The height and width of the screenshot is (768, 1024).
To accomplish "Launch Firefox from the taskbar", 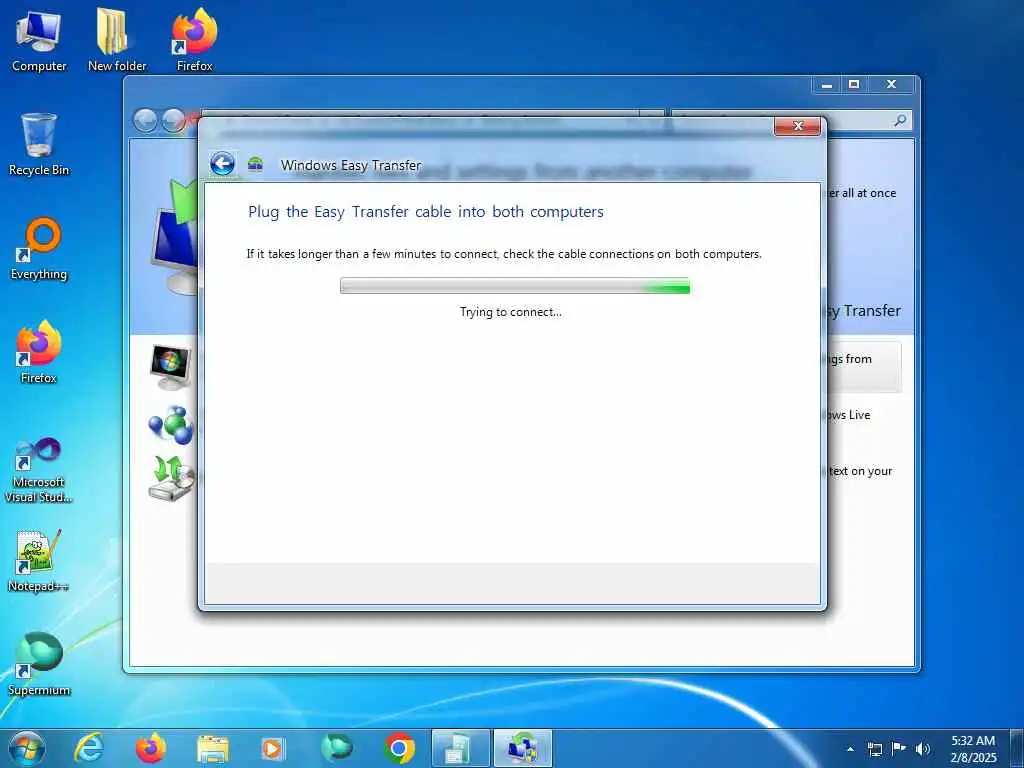I will tap(150, 748).
